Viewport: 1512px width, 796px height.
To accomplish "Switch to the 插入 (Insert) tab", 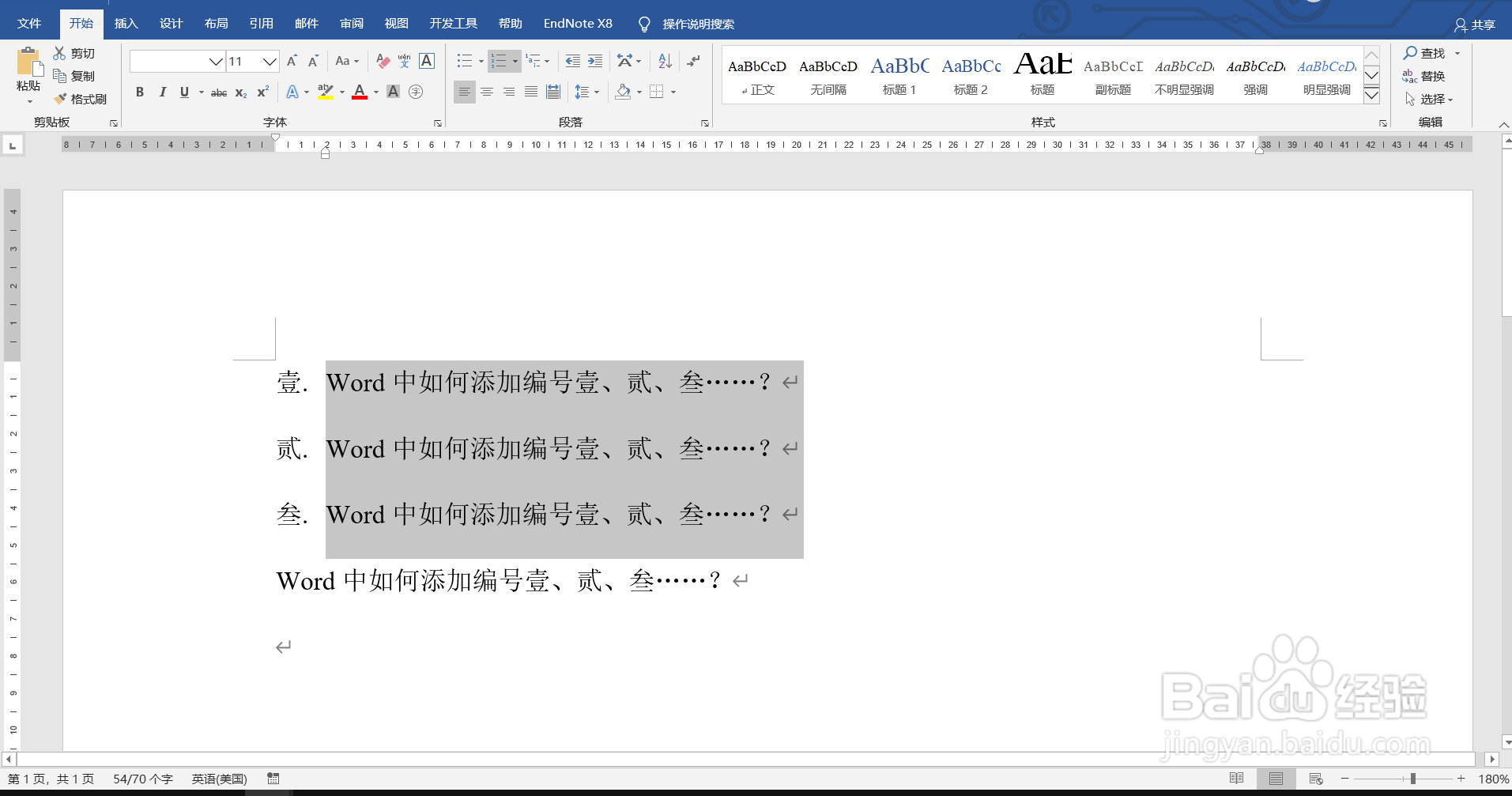I will pos(126,24).
